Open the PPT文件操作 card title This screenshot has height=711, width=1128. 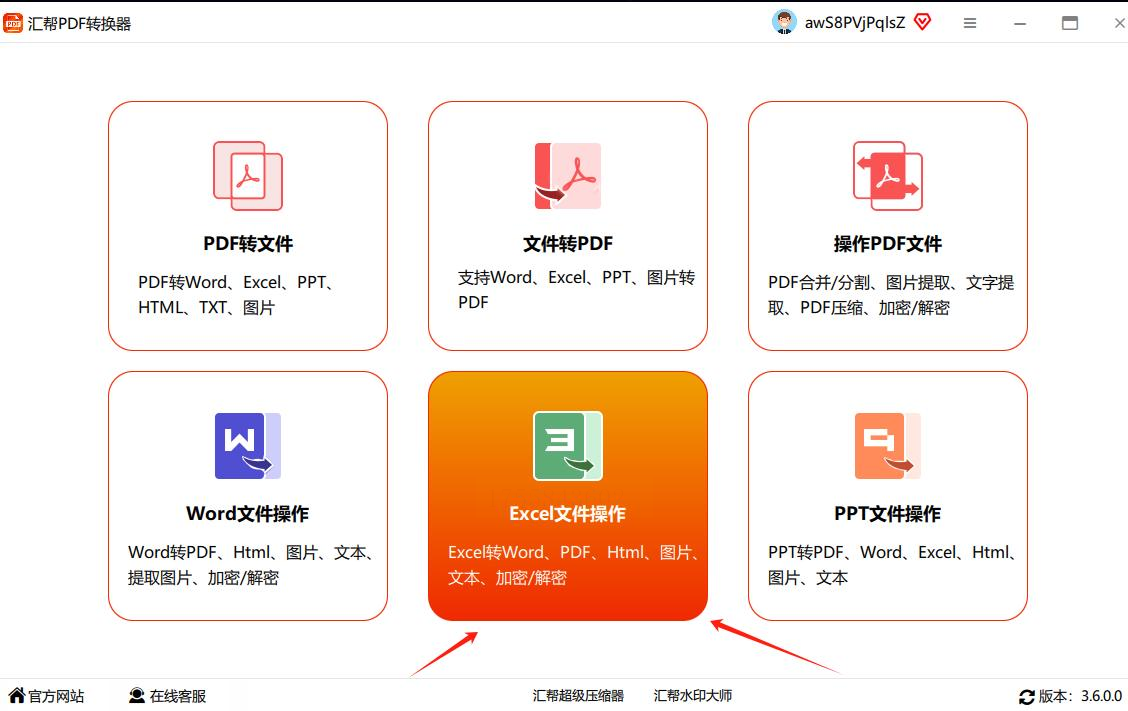pos(887,514)
